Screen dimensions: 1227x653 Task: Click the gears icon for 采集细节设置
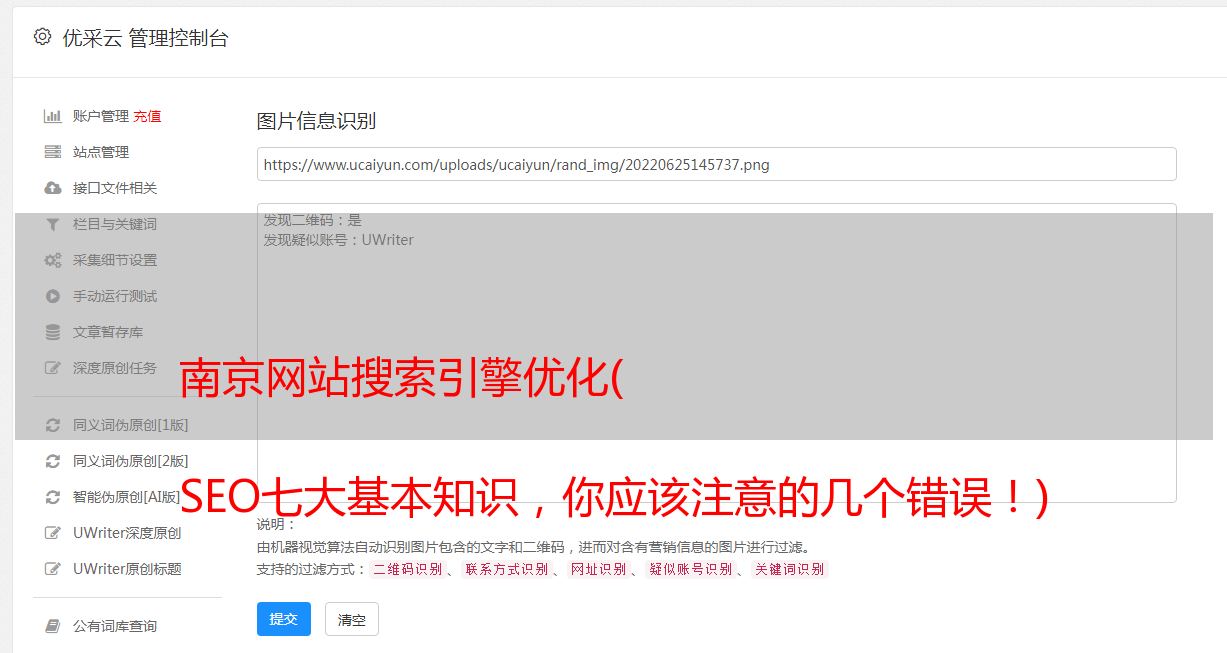tap(53, 260)
